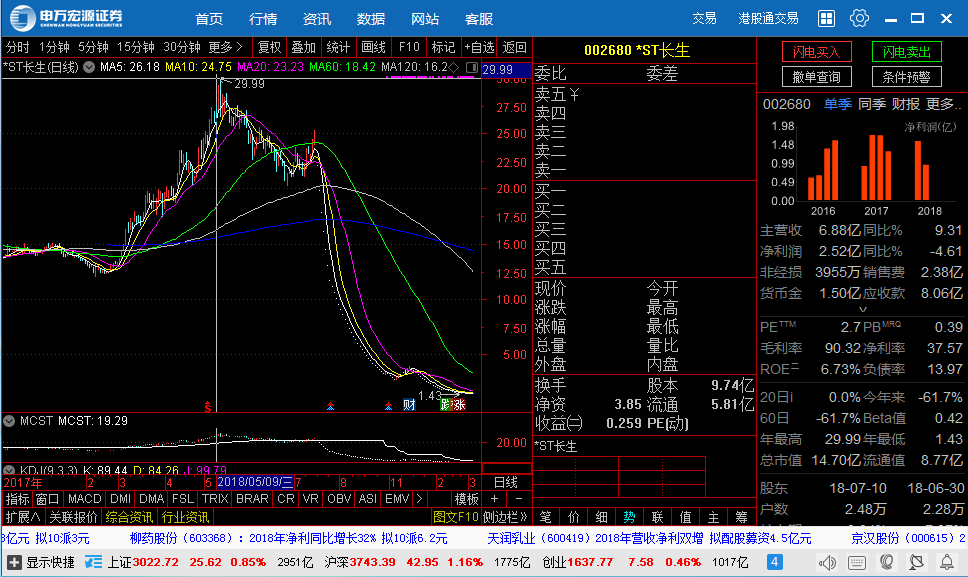
Task: Toggle 侧边栏 sidebar arrows
Action: pyautogui.click(x=506, y=517)
